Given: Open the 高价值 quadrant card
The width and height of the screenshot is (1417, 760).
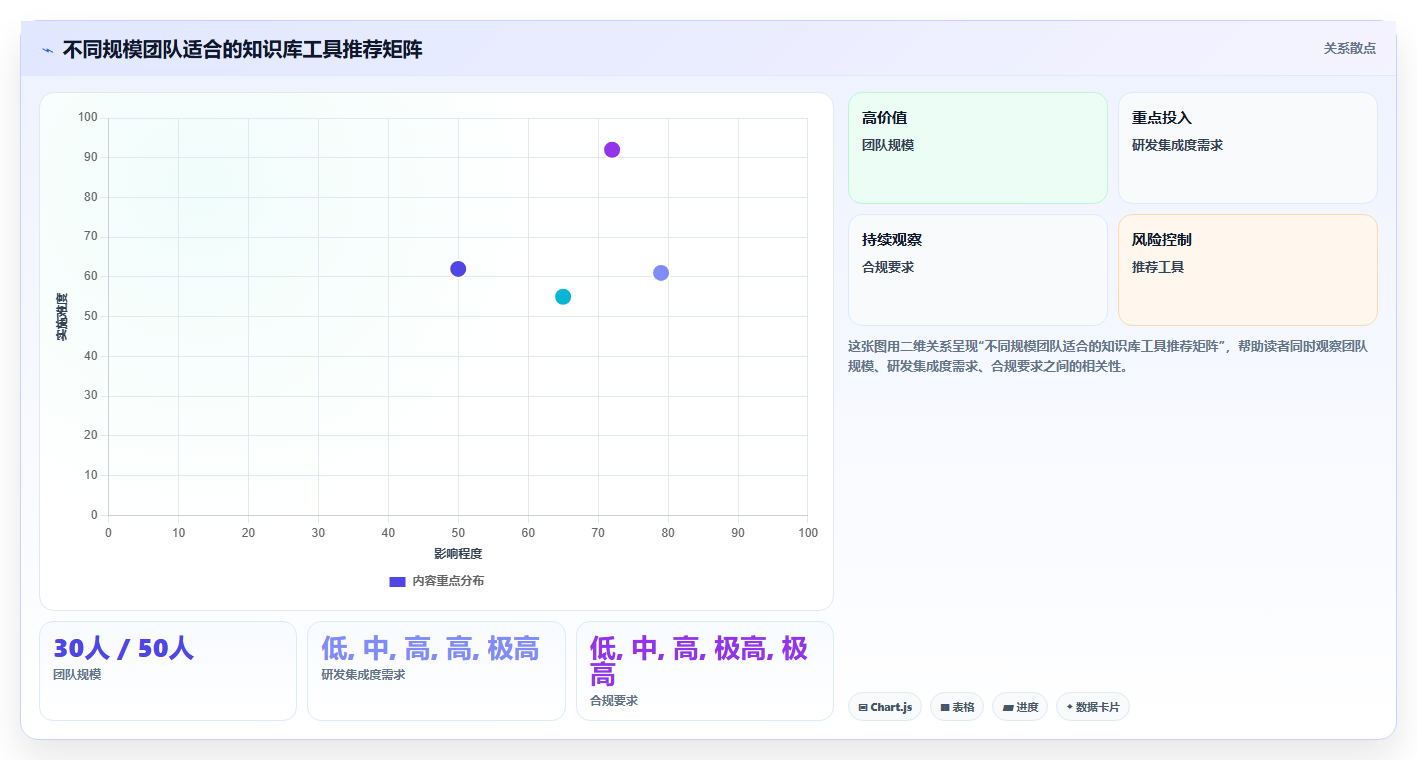Looking at the screenshot, I should point(978,148).
